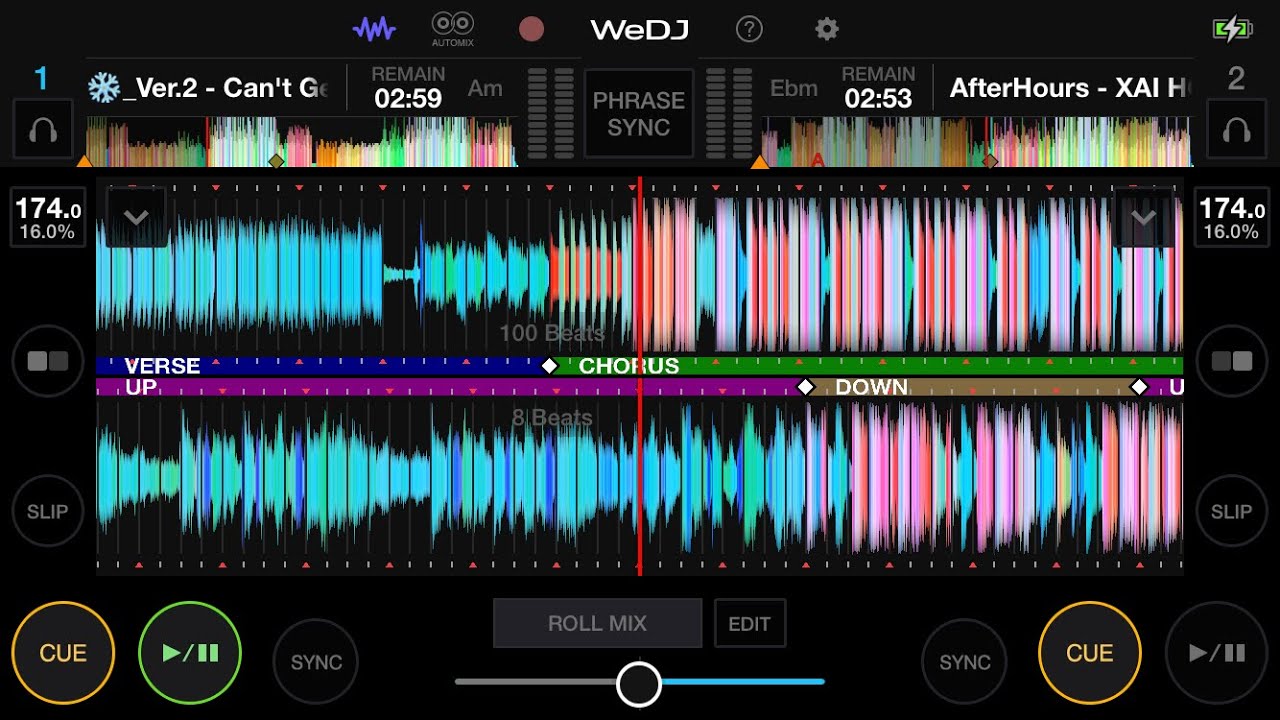The image size is (1280, 720).
Task: Enable SLIP mode on deck 1
Action: pyautogui.click(x=48, y=511)
